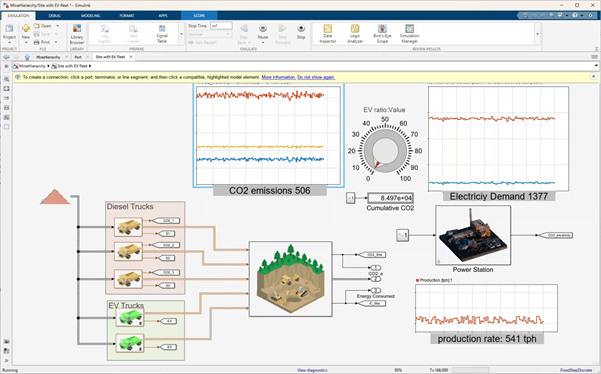Screen dimensions: 601x374
Task: Expand the New dropdown arrow
Action: [26, 42]
